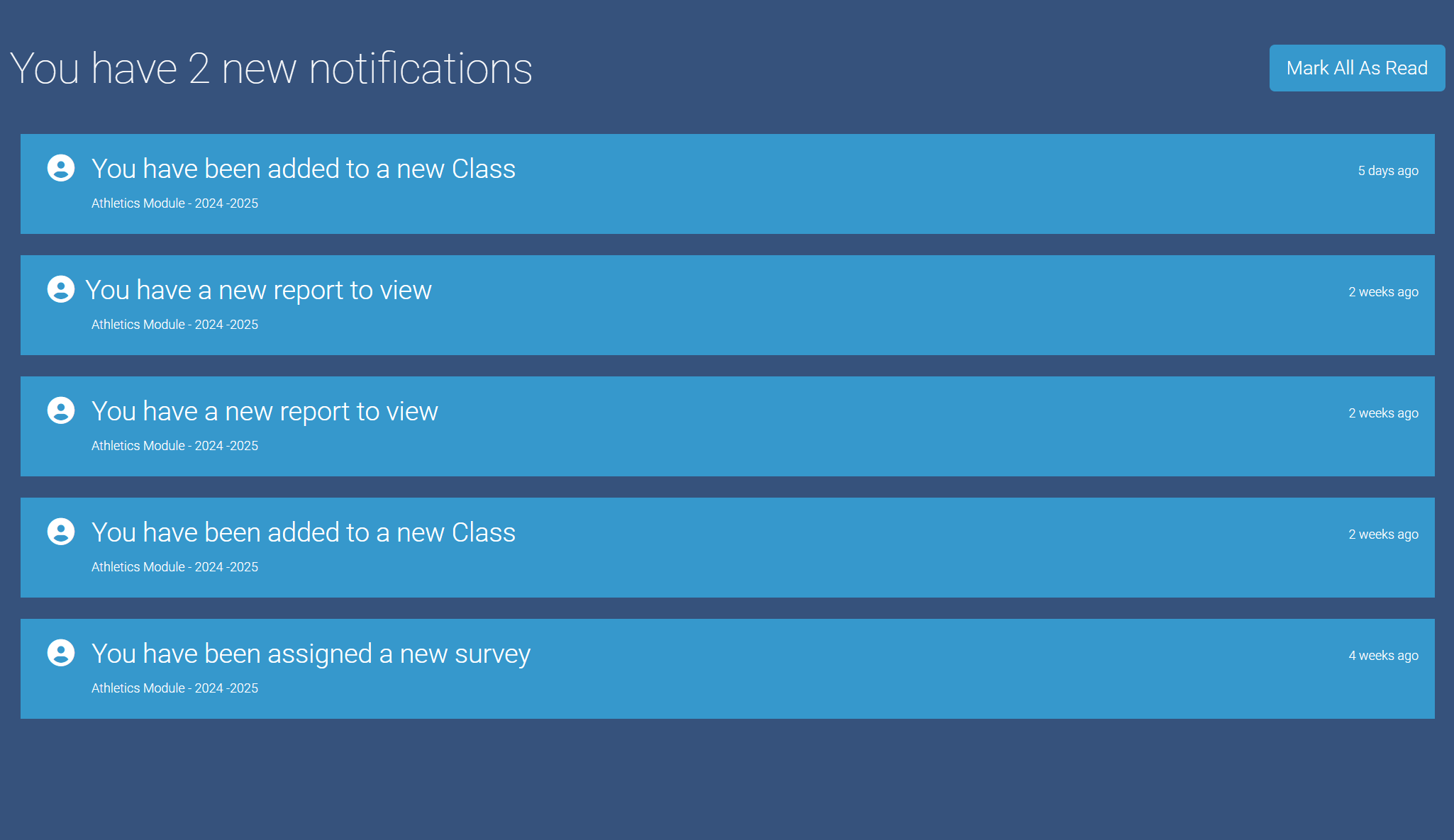
Task: Click the first report notification's '2 weeks ago' timestamp
Action: 1383,292
